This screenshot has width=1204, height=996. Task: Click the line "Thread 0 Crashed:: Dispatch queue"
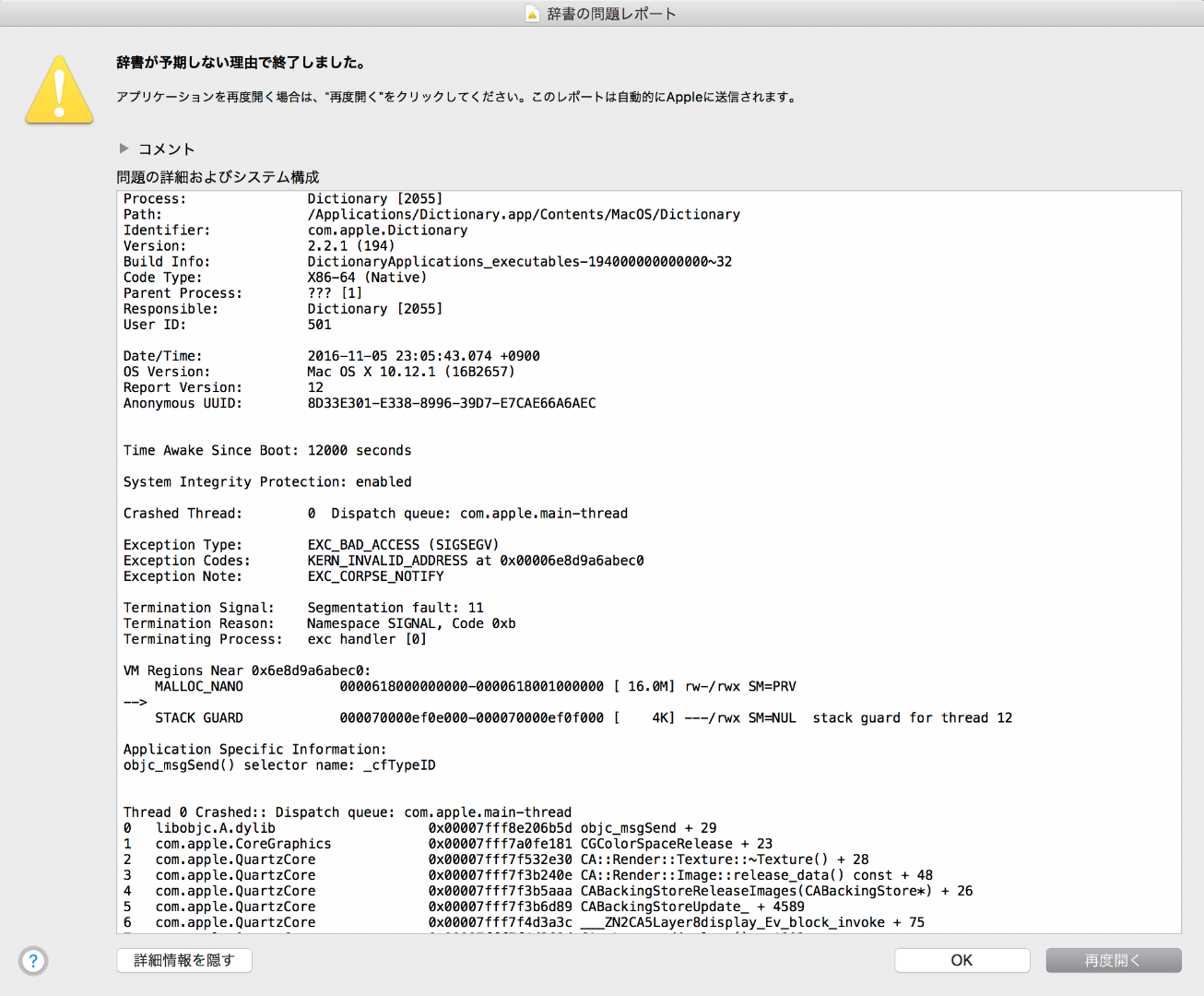click(x=348, y=812)
